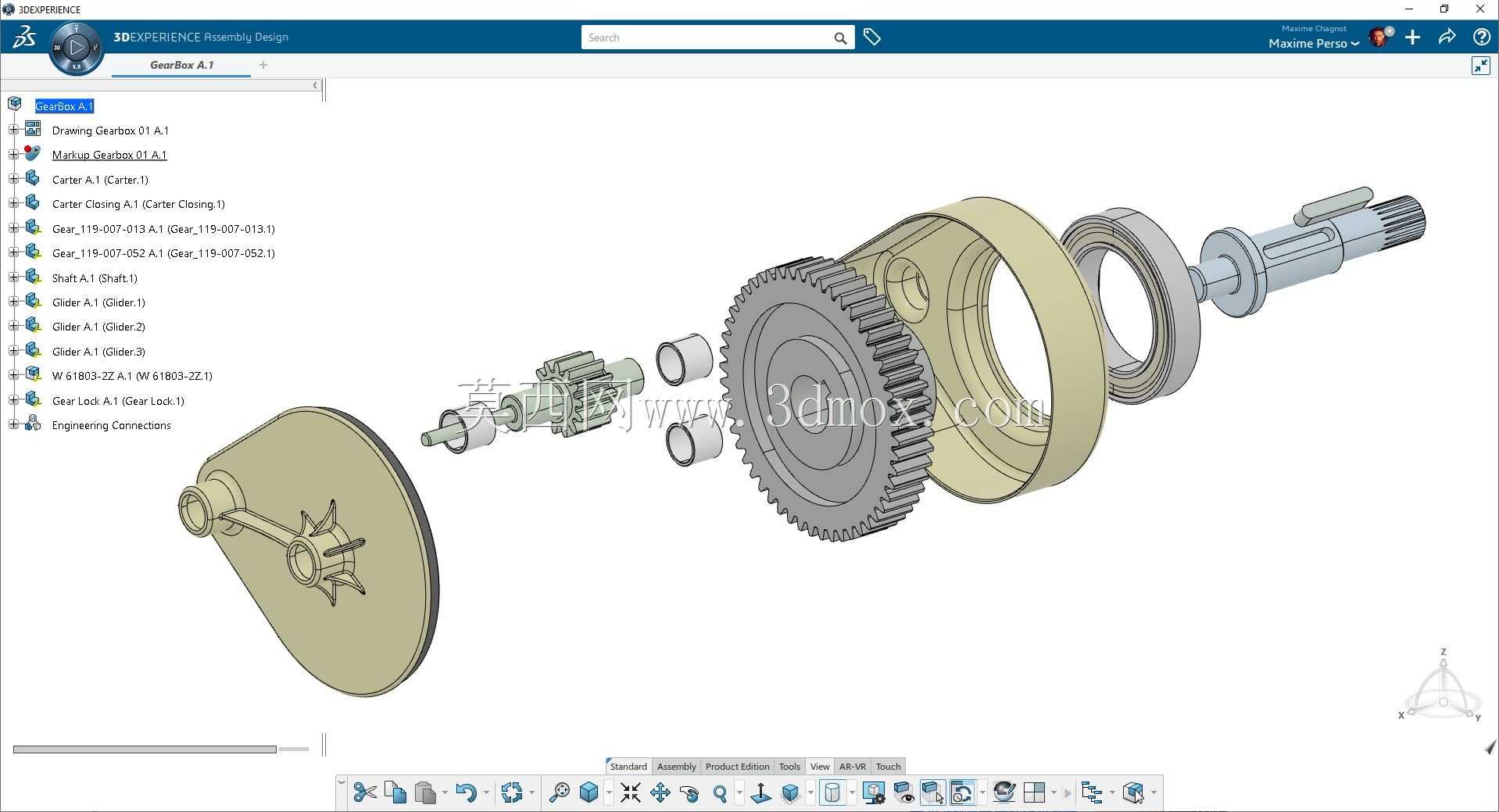Select the Zoom magnifier tool
The height and width of the screenshot is (812, 1499).
[721, 792]
